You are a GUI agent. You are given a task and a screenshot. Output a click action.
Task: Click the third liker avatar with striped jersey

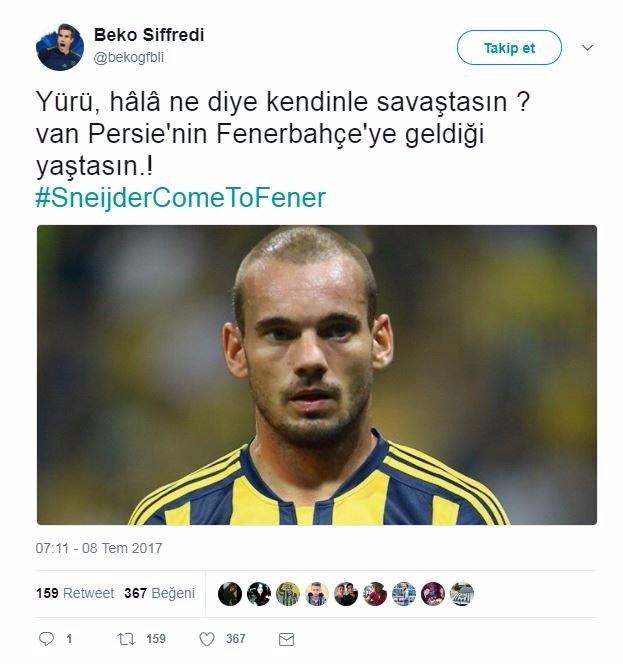click(x=288, y=594)
